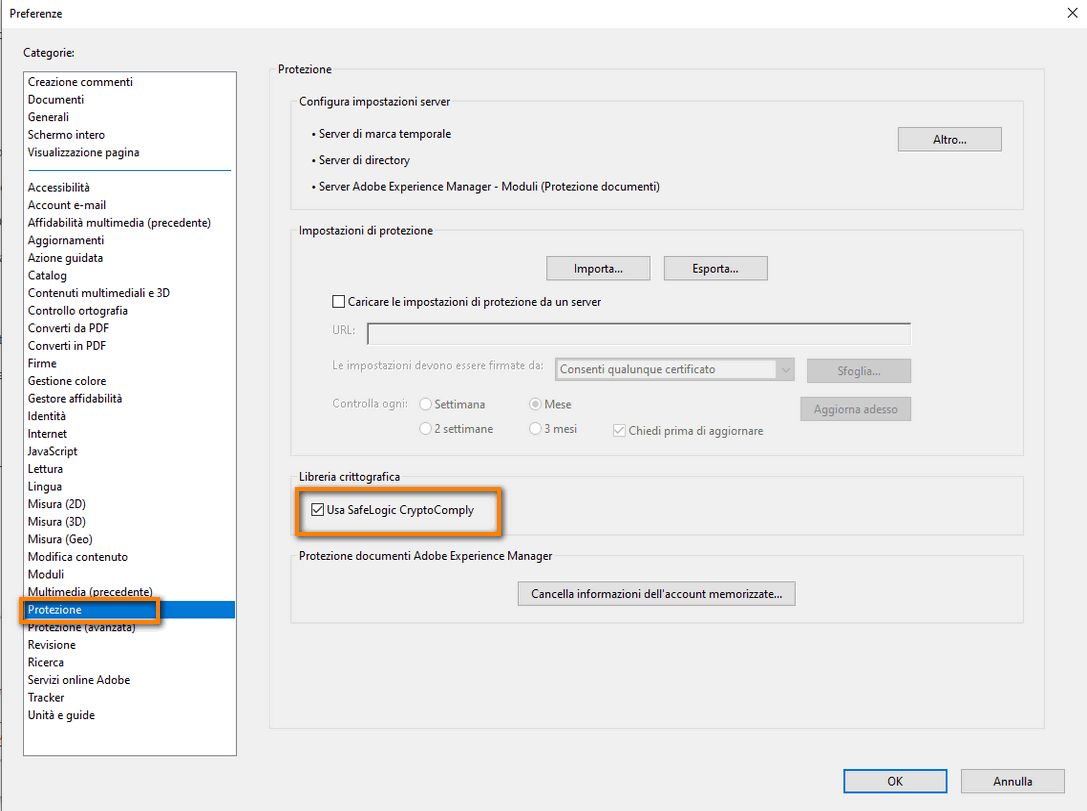
Task: Select Misura (Geo) category
Action: point(60,539)
